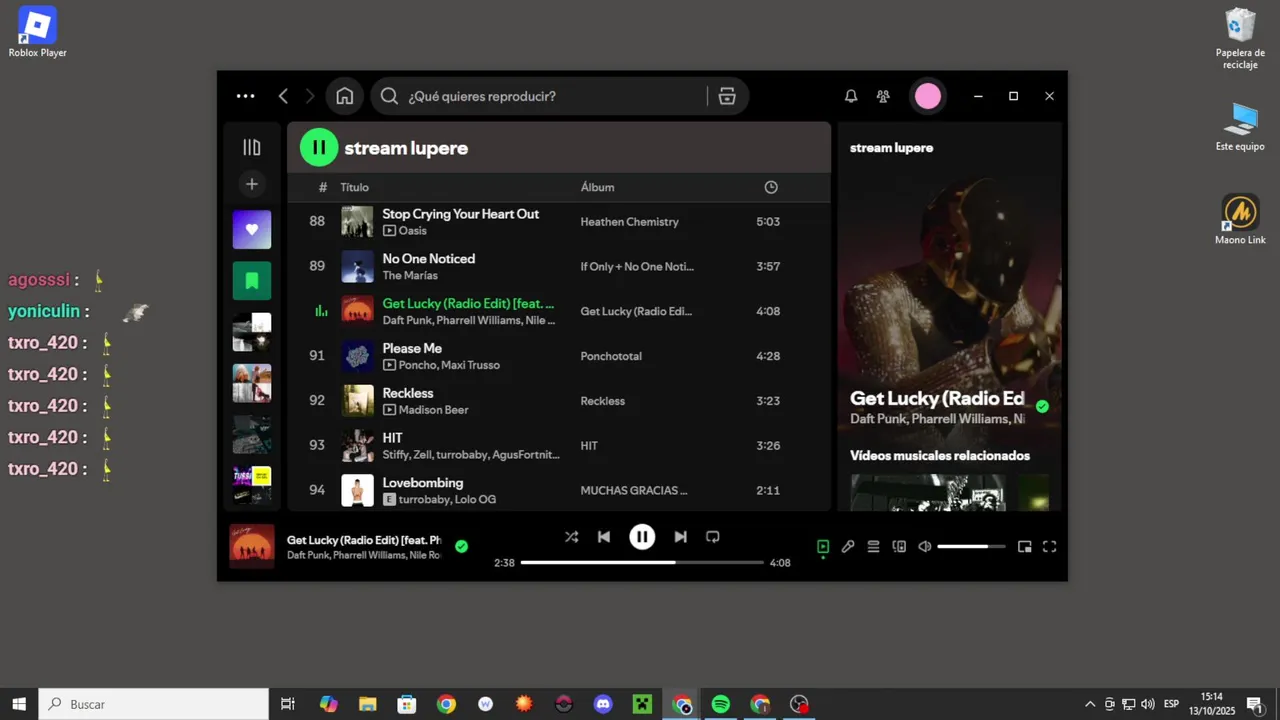Open Discord from the taskbar
The image size is (1280, 720).
coord(603,704)
